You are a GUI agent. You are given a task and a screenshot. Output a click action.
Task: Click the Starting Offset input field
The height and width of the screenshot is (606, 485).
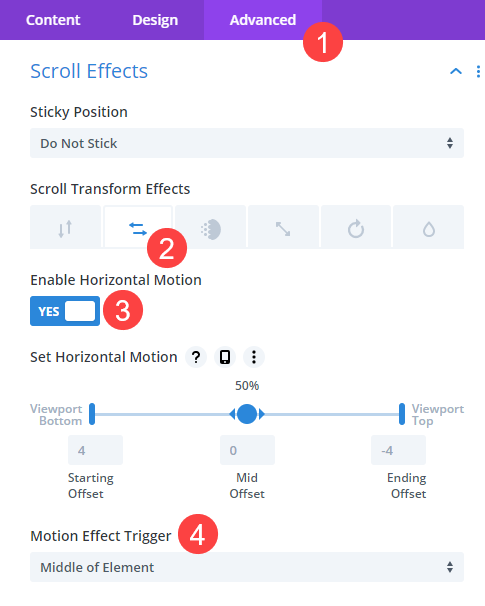tap(95, 450)
